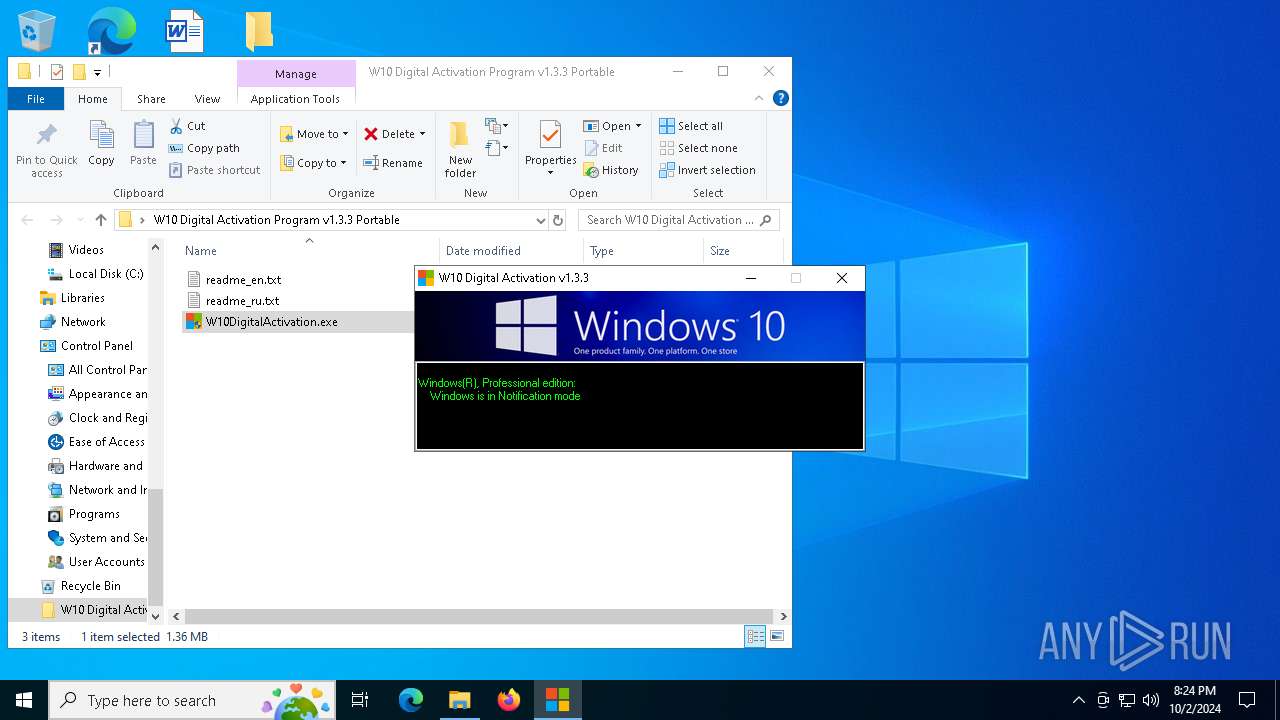This screenshot has height=720, width=1280.
Task: Click the Properties checkmark icon
Action: pyautogui.click(x=550, y=135)
